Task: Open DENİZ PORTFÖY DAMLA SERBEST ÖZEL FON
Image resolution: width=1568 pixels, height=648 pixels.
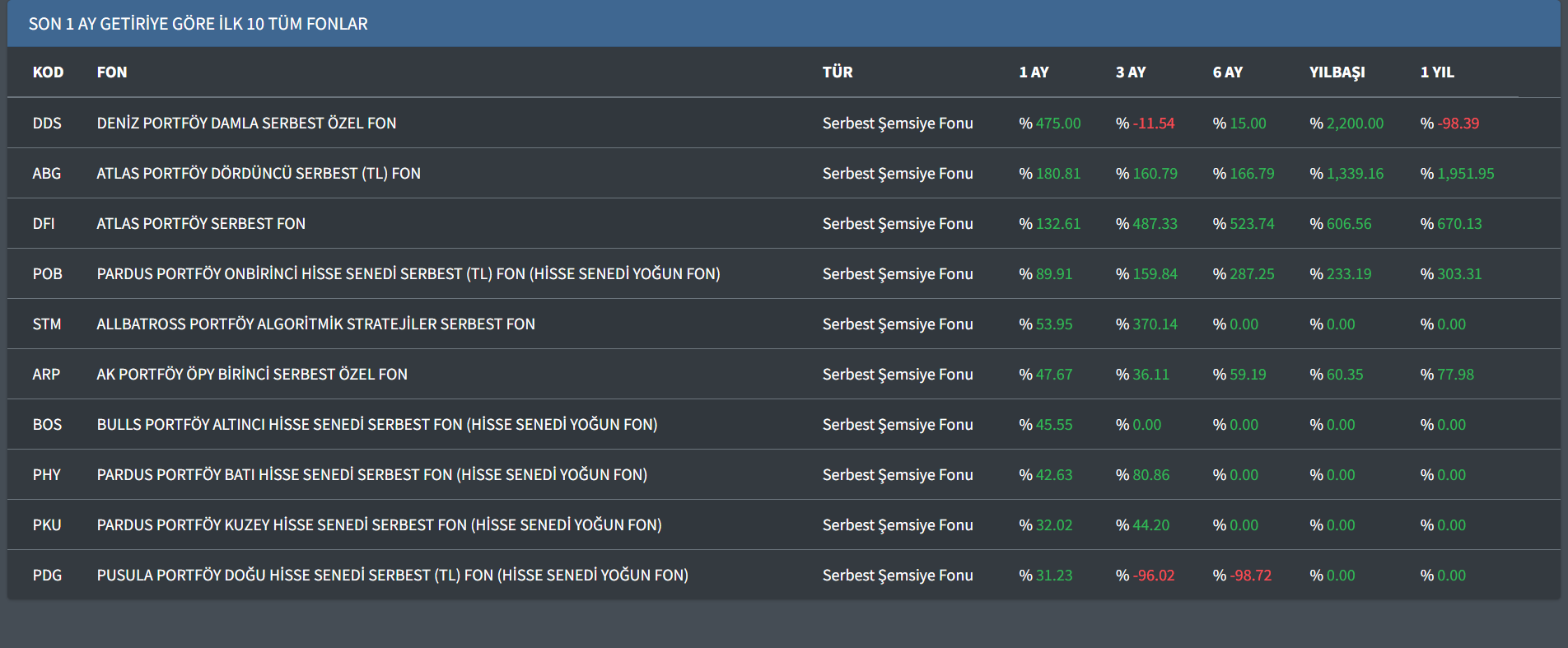Action: pyautogui.click(x=246, y=124)
